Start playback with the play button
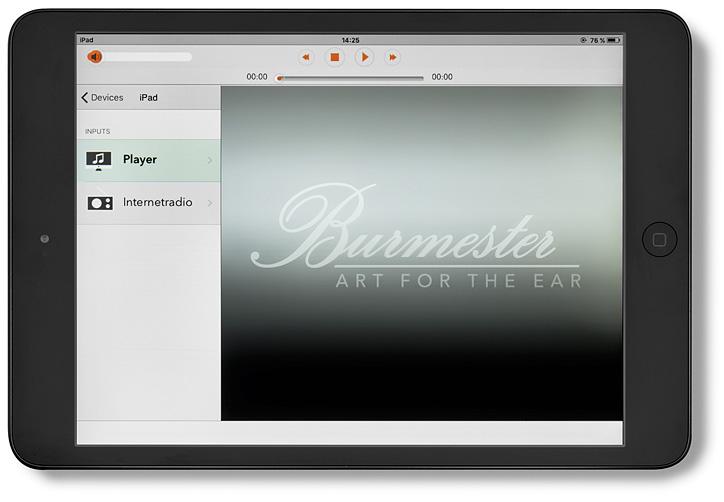The height and width of the screenshot is (502, 724). point(364,57)
